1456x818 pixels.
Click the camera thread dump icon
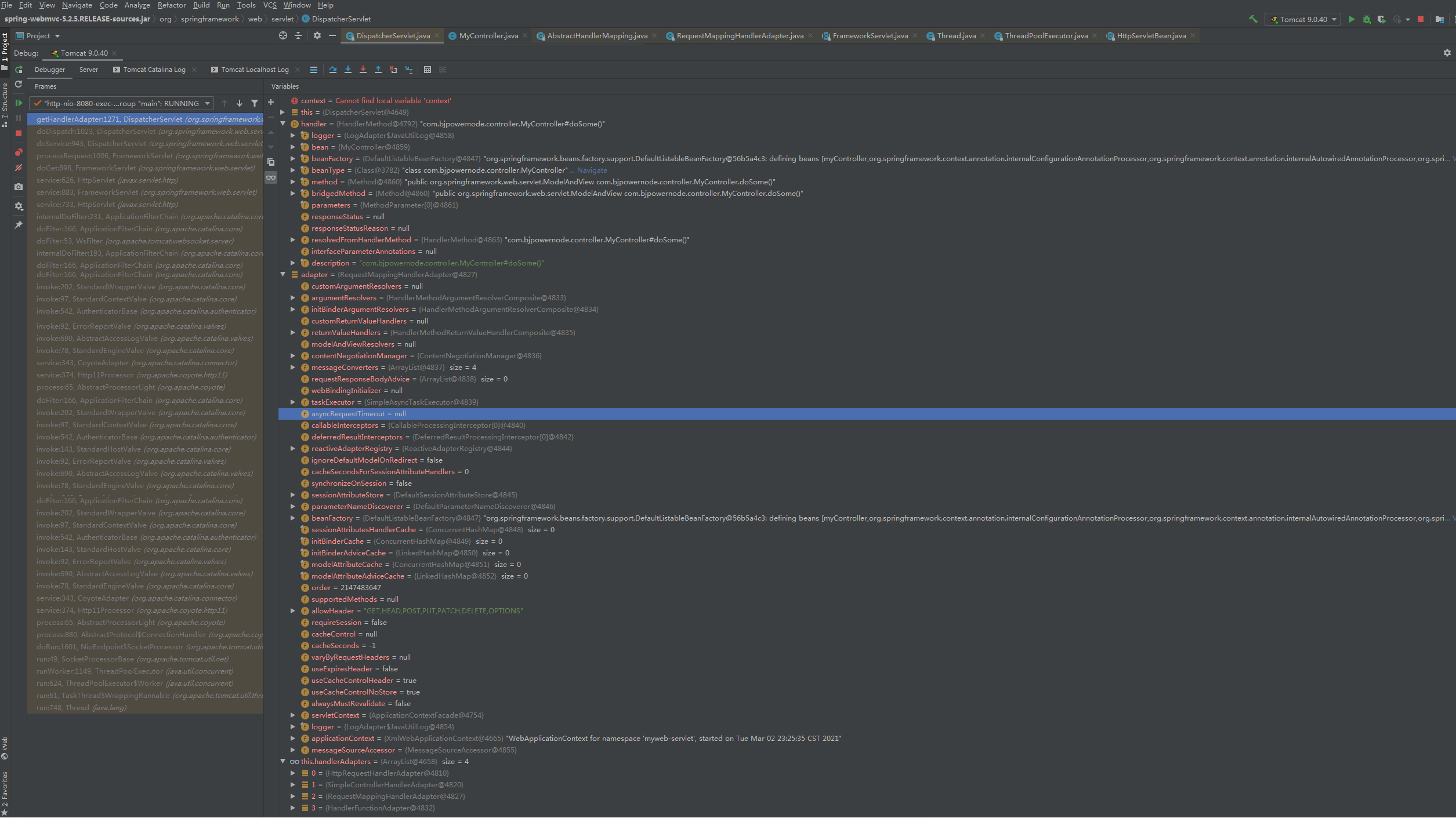(19, 187)
